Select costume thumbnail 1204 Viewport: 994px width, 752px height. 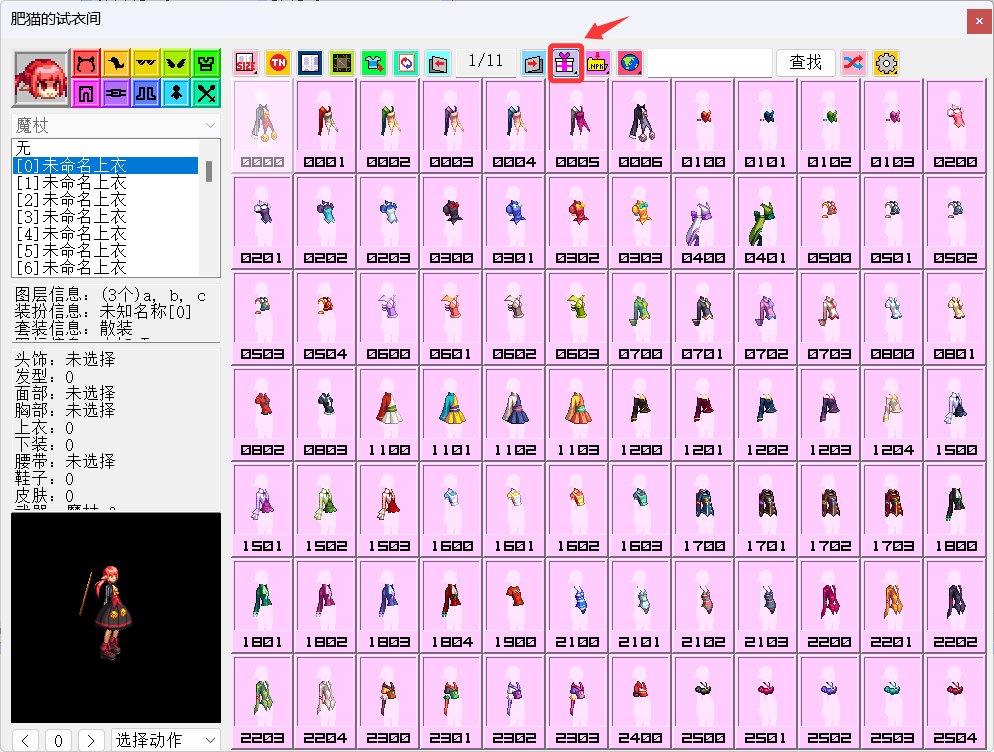(893, 414)
